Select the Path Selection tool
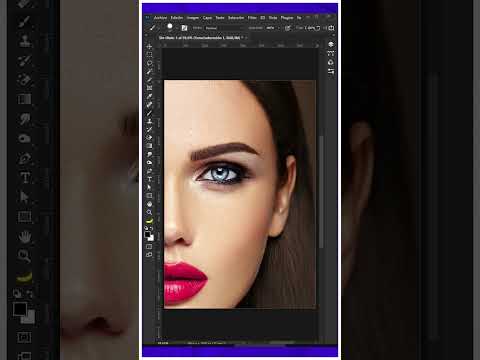Viewport: 480px width, 360px height. (149, 187)
